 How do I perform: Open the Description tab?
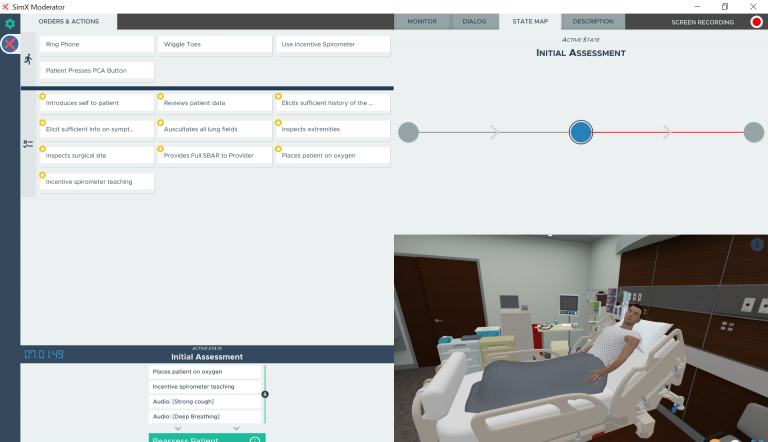tap(593, 22)
